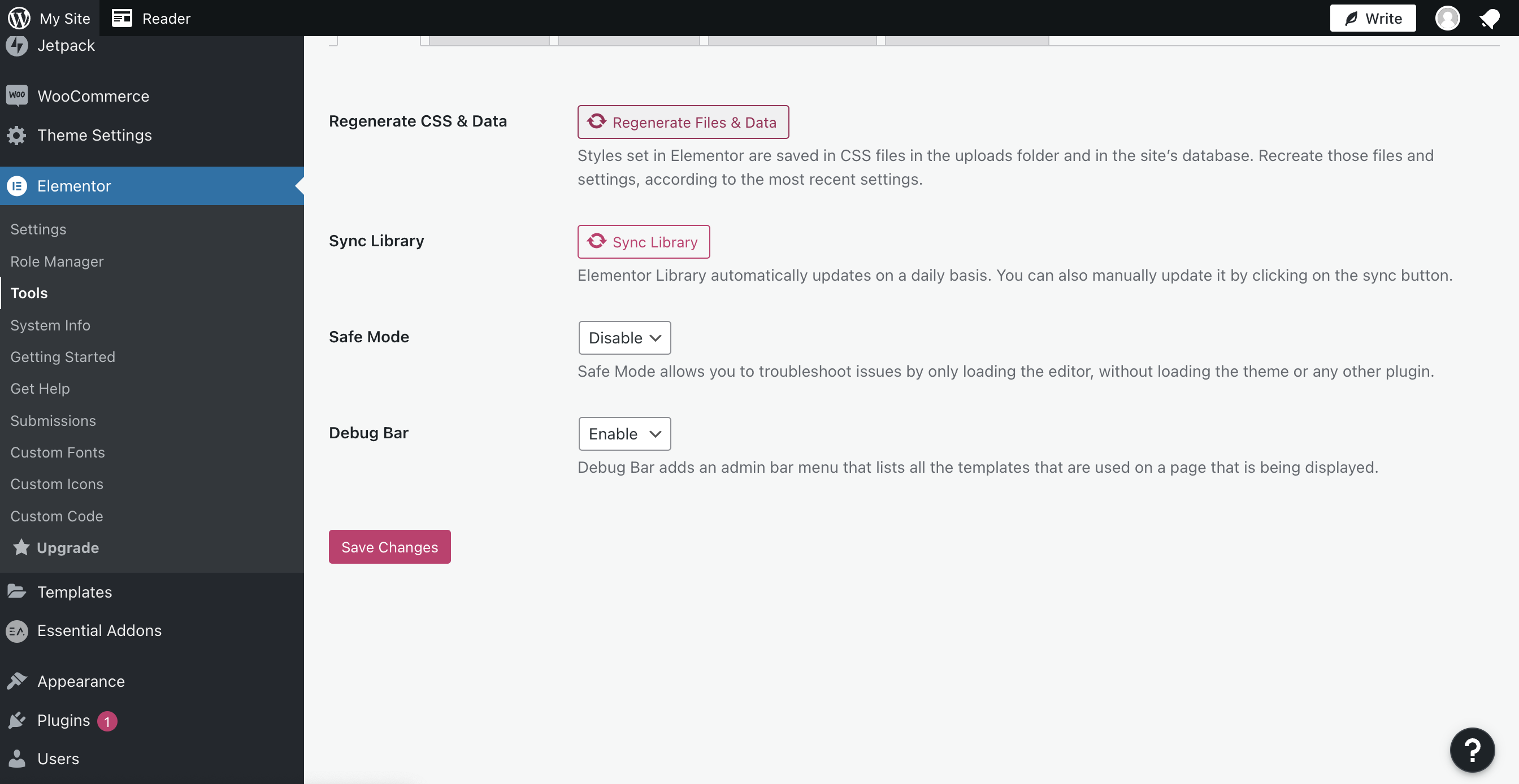Click the Elementor logo icon
The height and width of the screenshot is (784, 1519).
click(17, 186)
